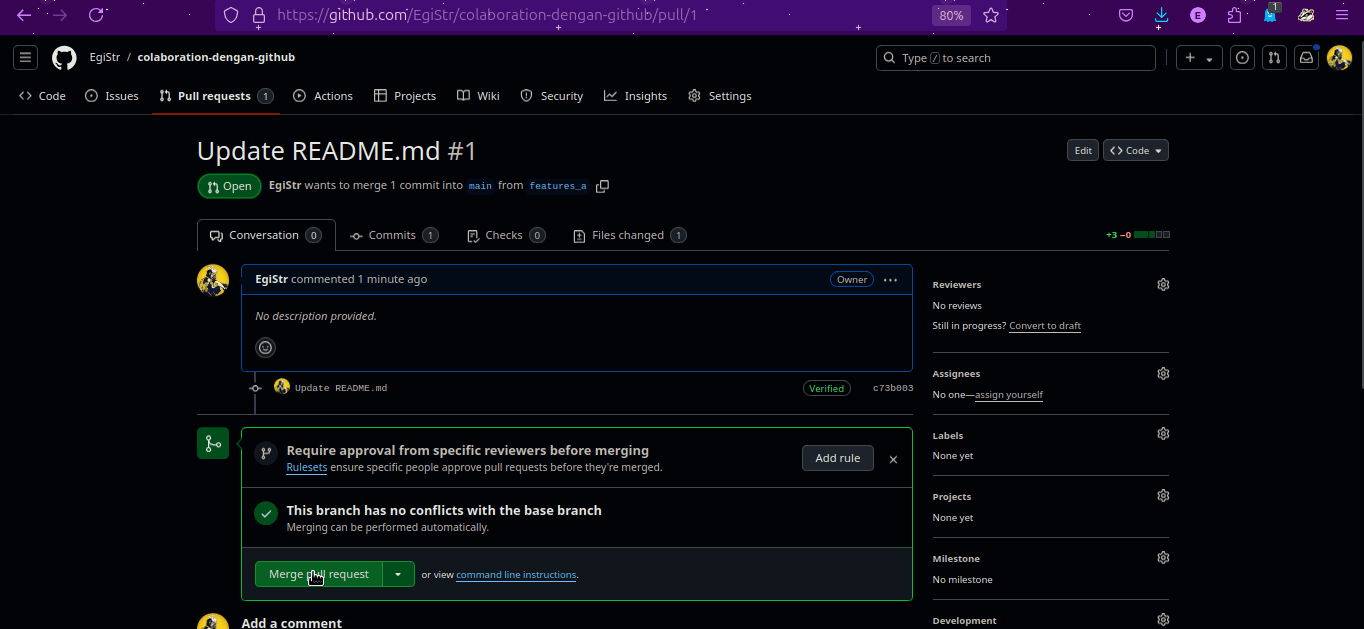
Task: Open the notifications inbox icon
Action: 1306,58
